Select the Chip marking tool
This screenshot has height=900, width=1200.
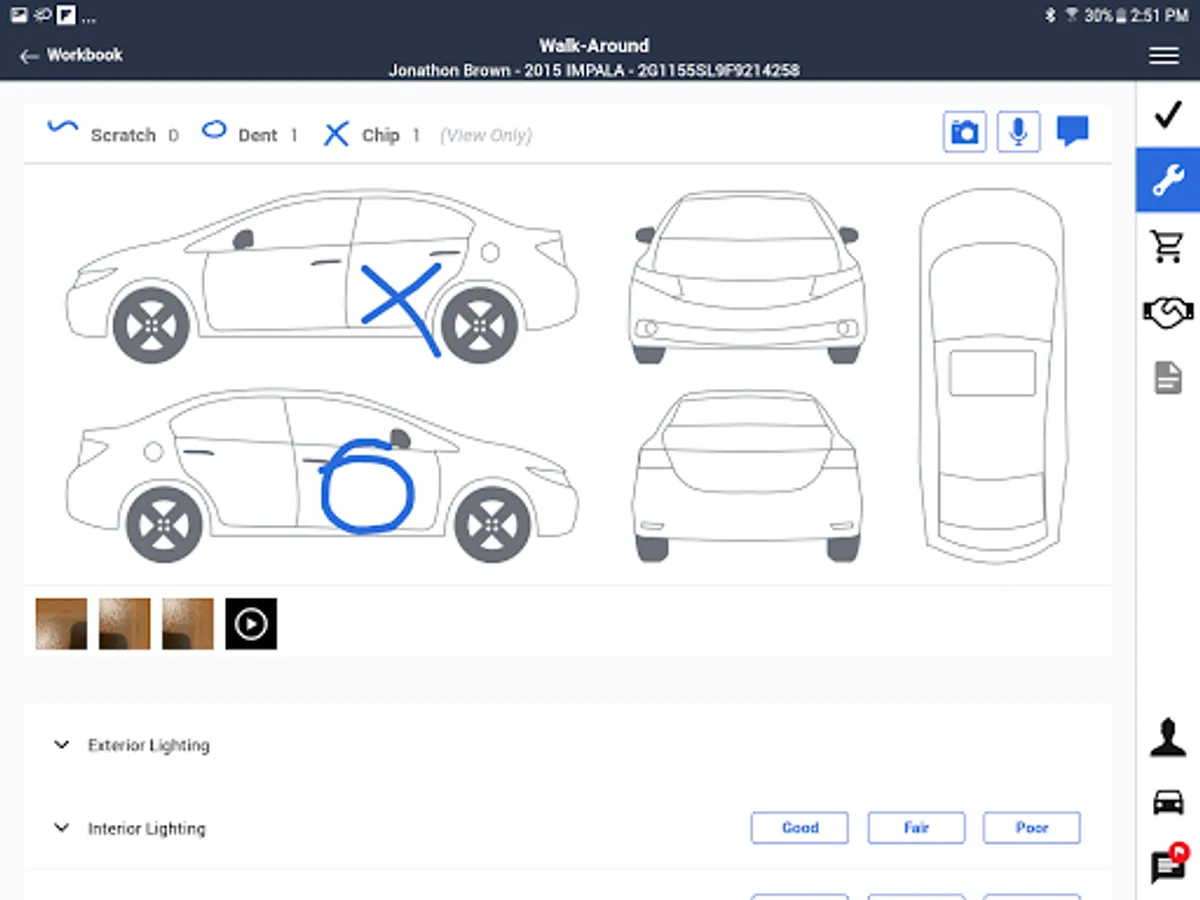[372, 135]
